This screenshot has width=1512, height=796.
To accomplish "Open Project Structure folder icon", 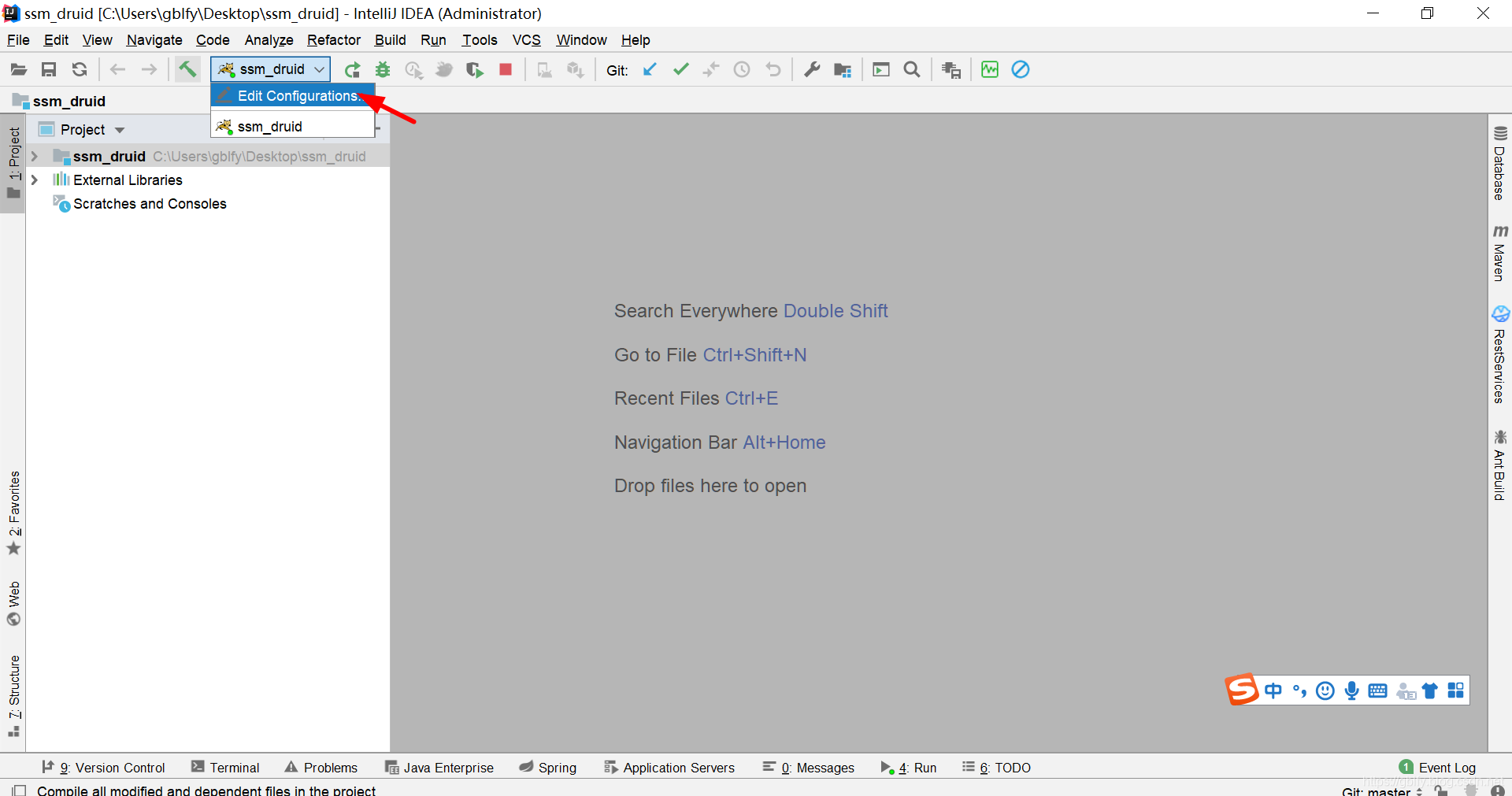I will click(843, 70).
